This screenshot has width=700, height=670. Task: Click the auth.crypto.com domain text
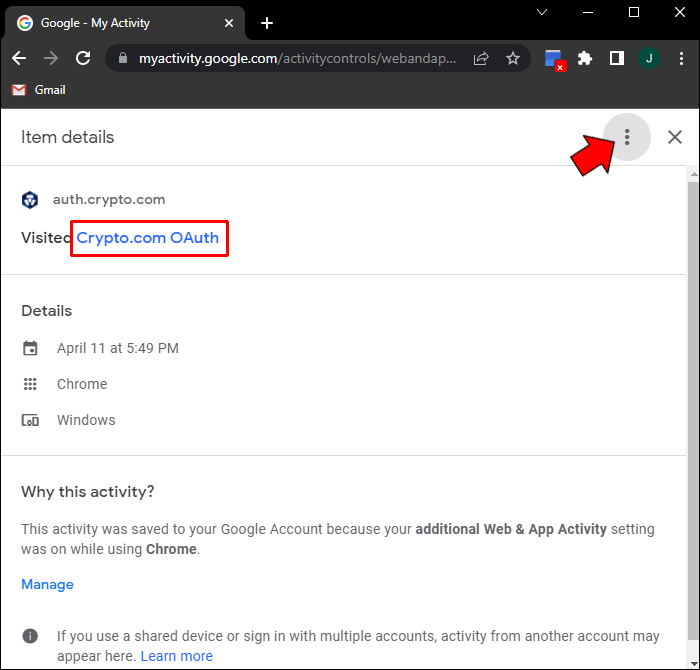[x=109, y=199]
